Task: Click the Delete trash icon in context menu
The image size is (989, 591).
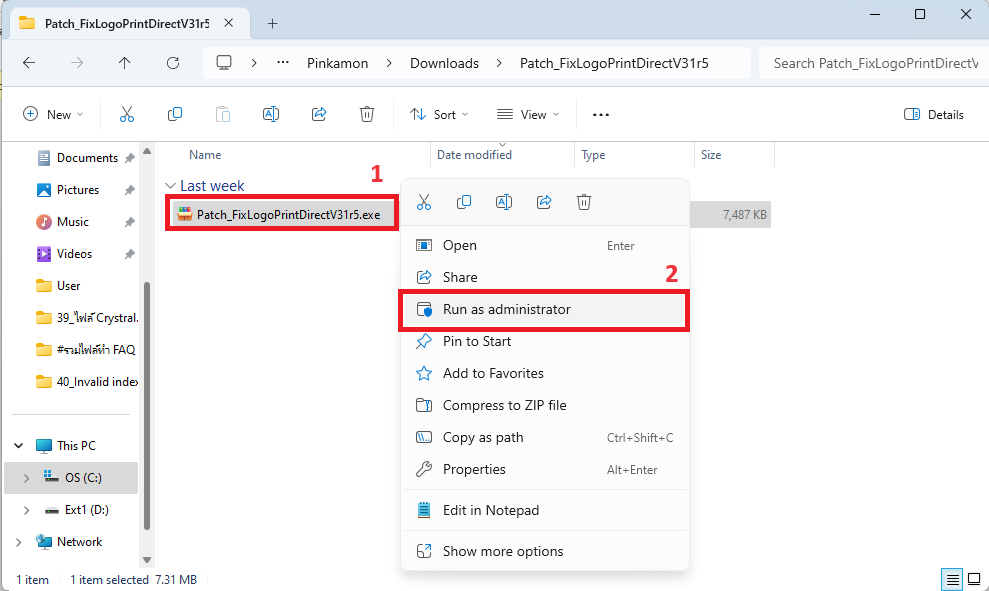Action: pos(584,202)
